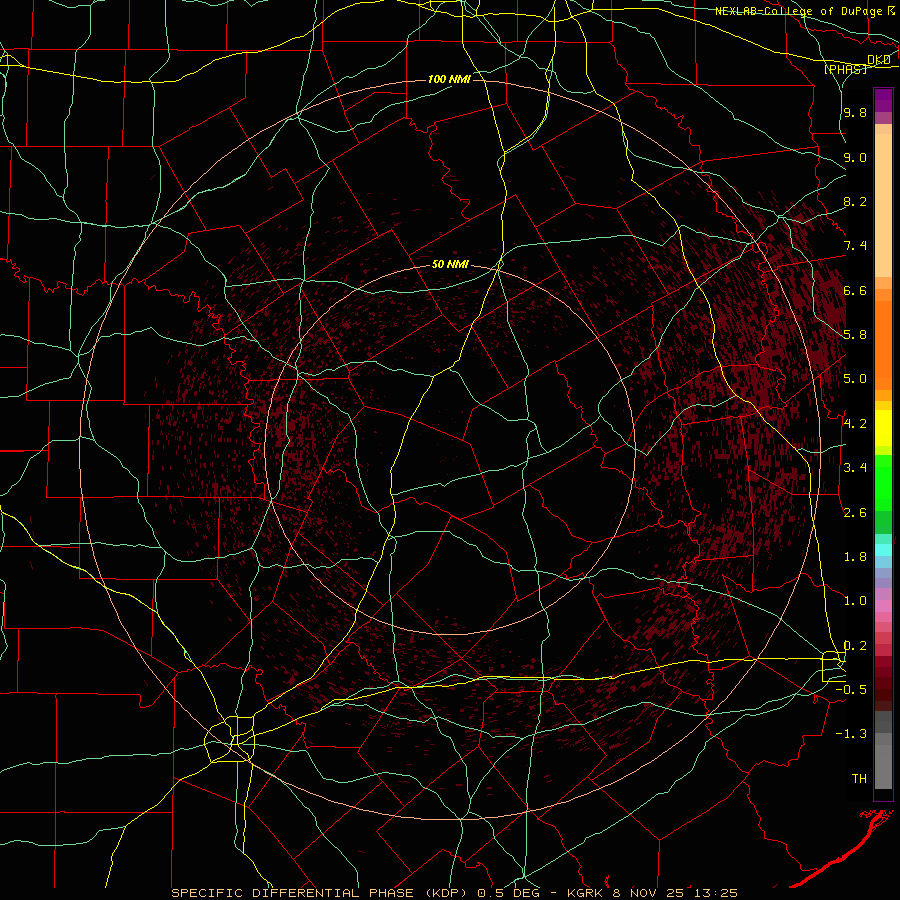Click the 9.0 color scale value
900x900 pixels.
click(x=855, y=157)
